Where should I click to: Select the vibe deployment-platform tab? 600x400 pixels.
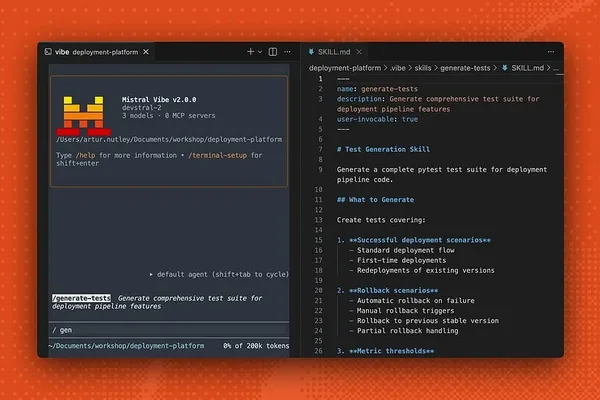tap(96, 52)
